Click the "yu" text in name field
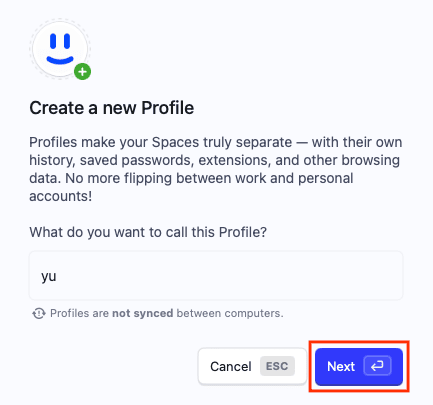Image resolution: width=433 pixels, height=405 pixels. tap(49, 277)
